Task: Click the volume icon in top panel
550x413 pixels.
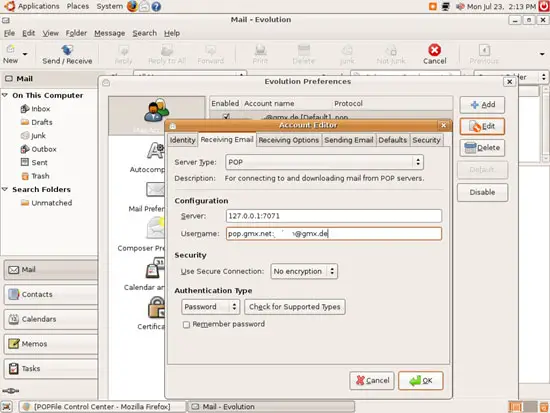Action: coord(460,6)
